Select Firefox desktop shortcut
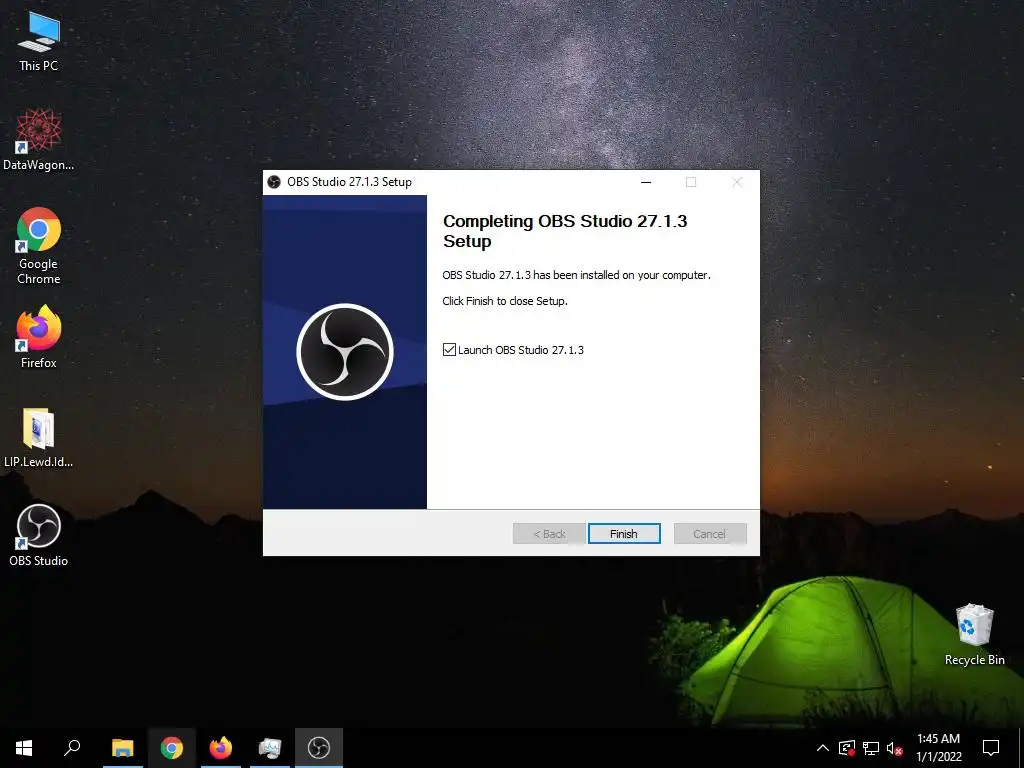1024x768 pixels. pos(39,338)
